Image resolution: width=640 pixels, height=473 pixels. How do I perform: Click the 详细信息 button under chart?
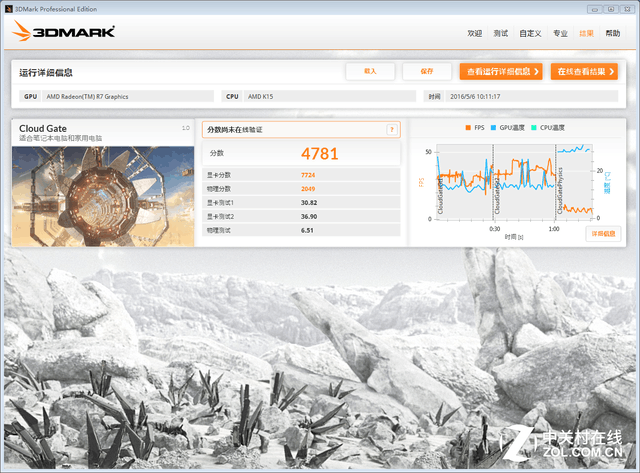(x=603, y=234)
